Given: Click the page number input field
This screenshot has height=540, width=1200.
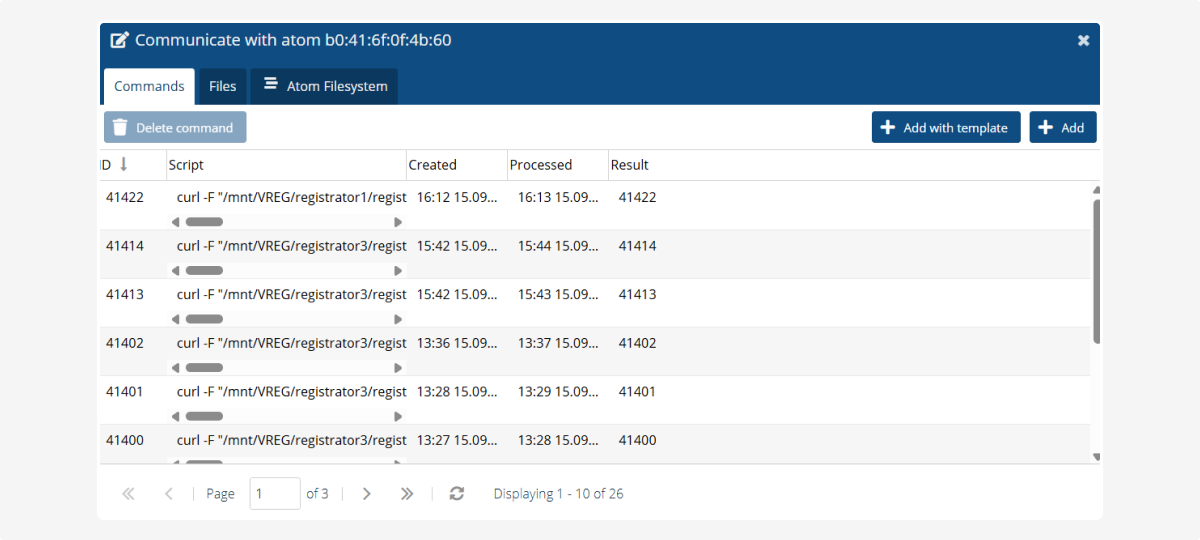Looking at the screenshot, I should coord(274,494).
